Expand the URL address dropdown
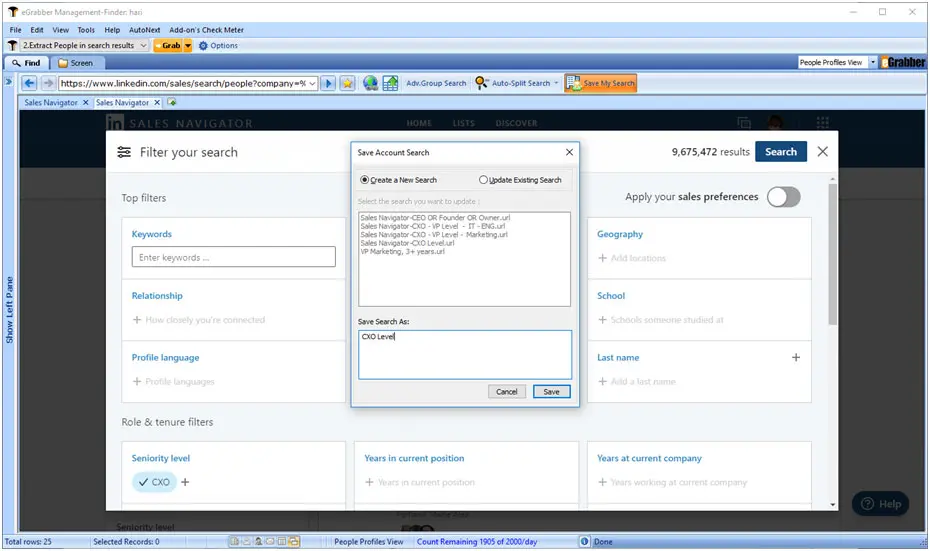The width and height of the screenshot is (930, 551). 312,84
